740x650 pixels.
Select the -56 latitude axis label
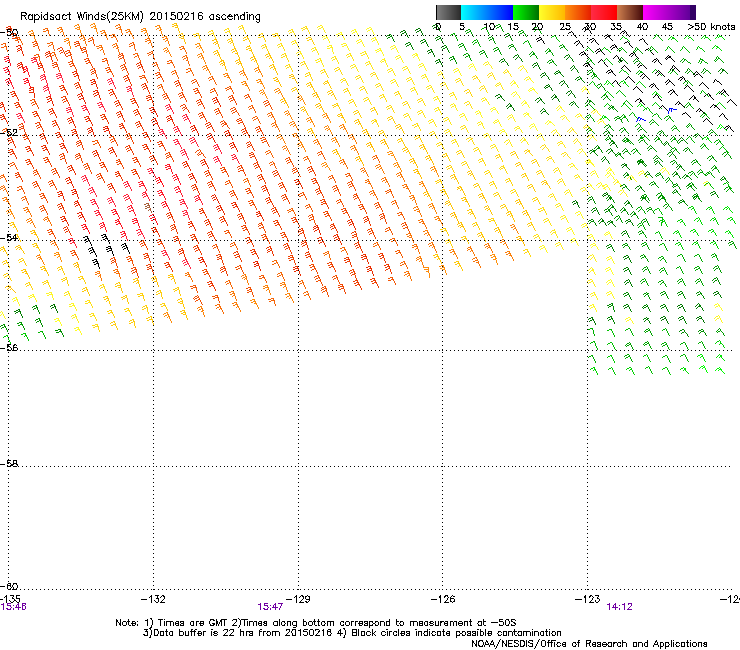pyautogui.click(x=9, y=347)
